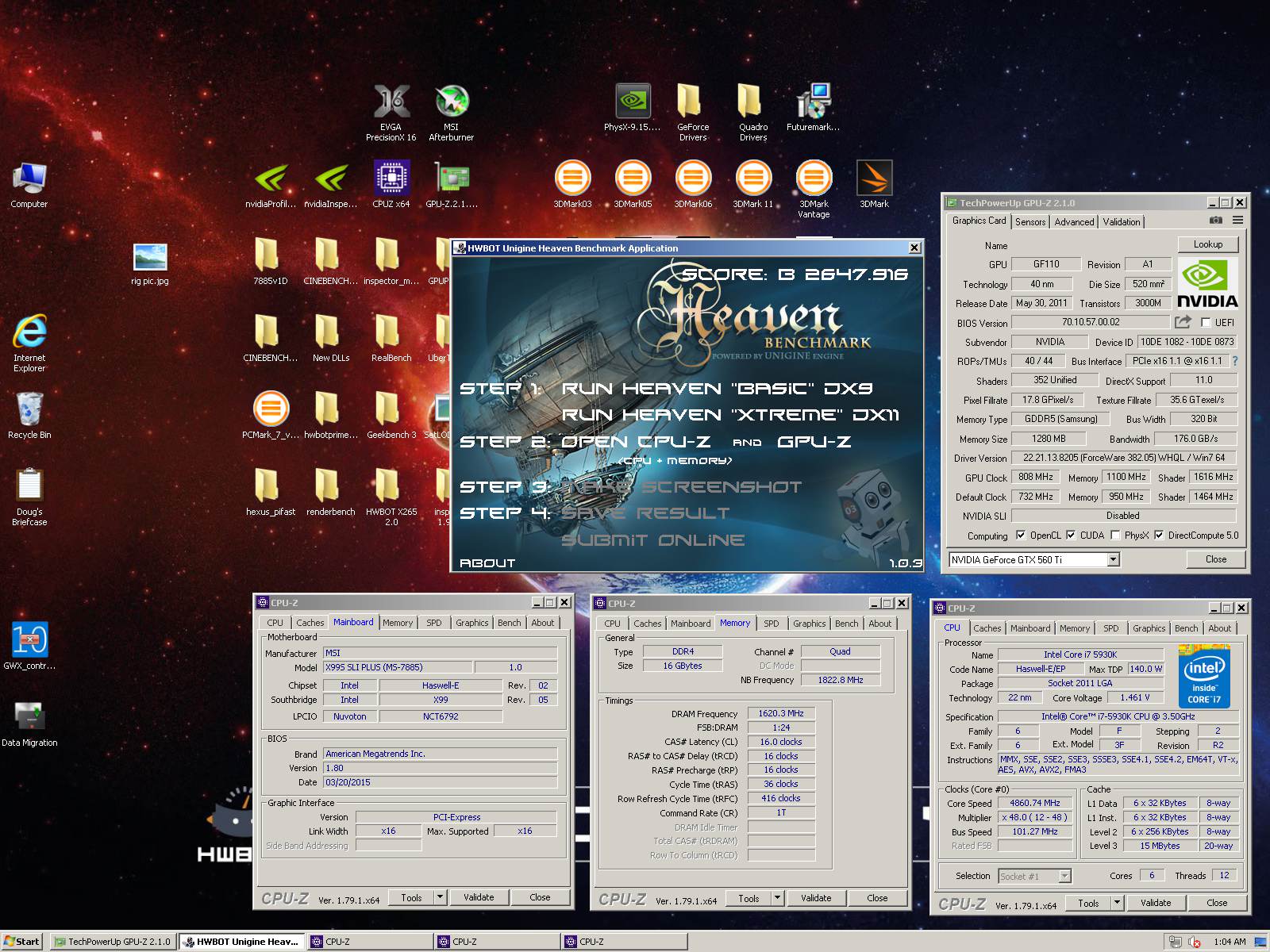Switch to Advanced tab in GPU-Z
The image size is (1270, 952).
pos(1074,222)
